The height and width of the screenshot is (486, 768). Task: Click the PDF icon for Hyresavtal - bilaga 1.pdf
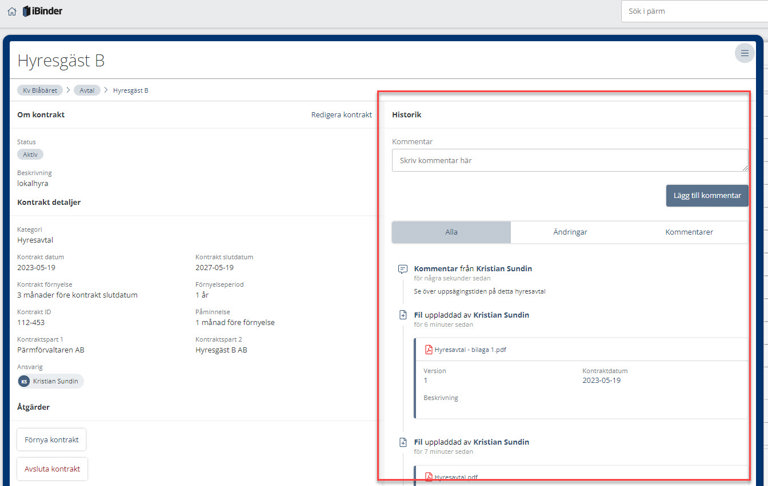[428, 349]
